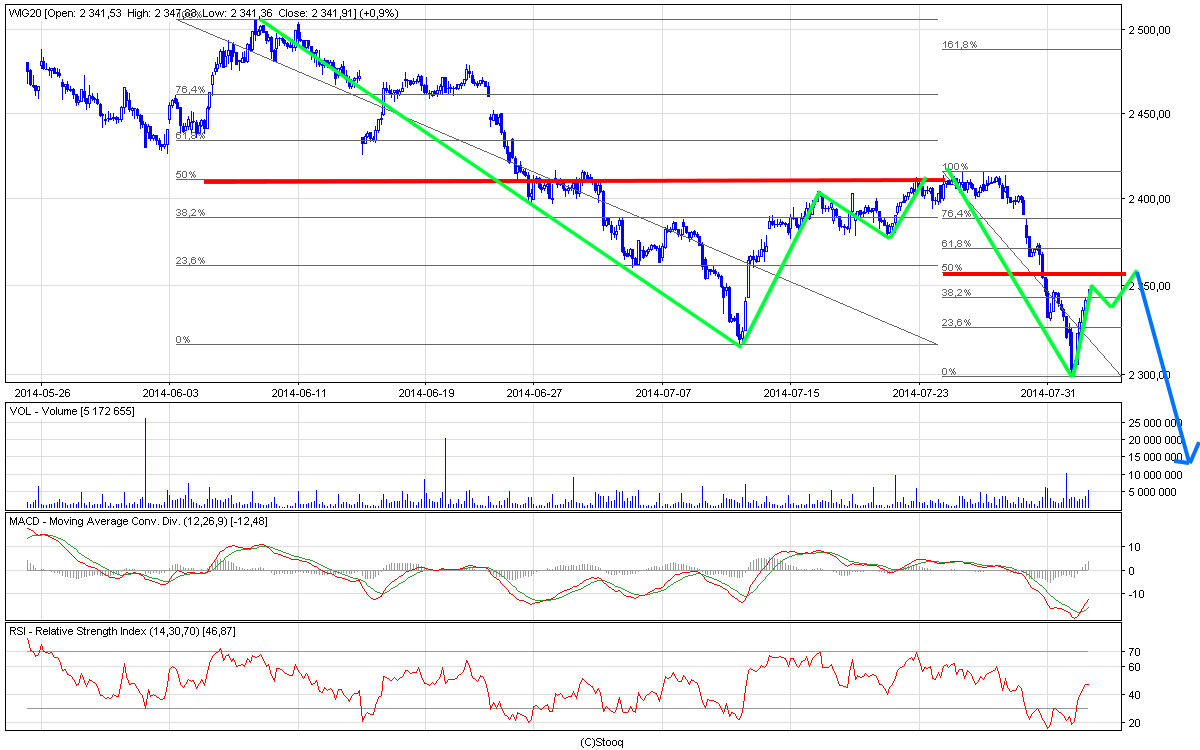Click the (C)Stooq copyright text
The width and height of the screenshot is (1200, 750).
601,742
